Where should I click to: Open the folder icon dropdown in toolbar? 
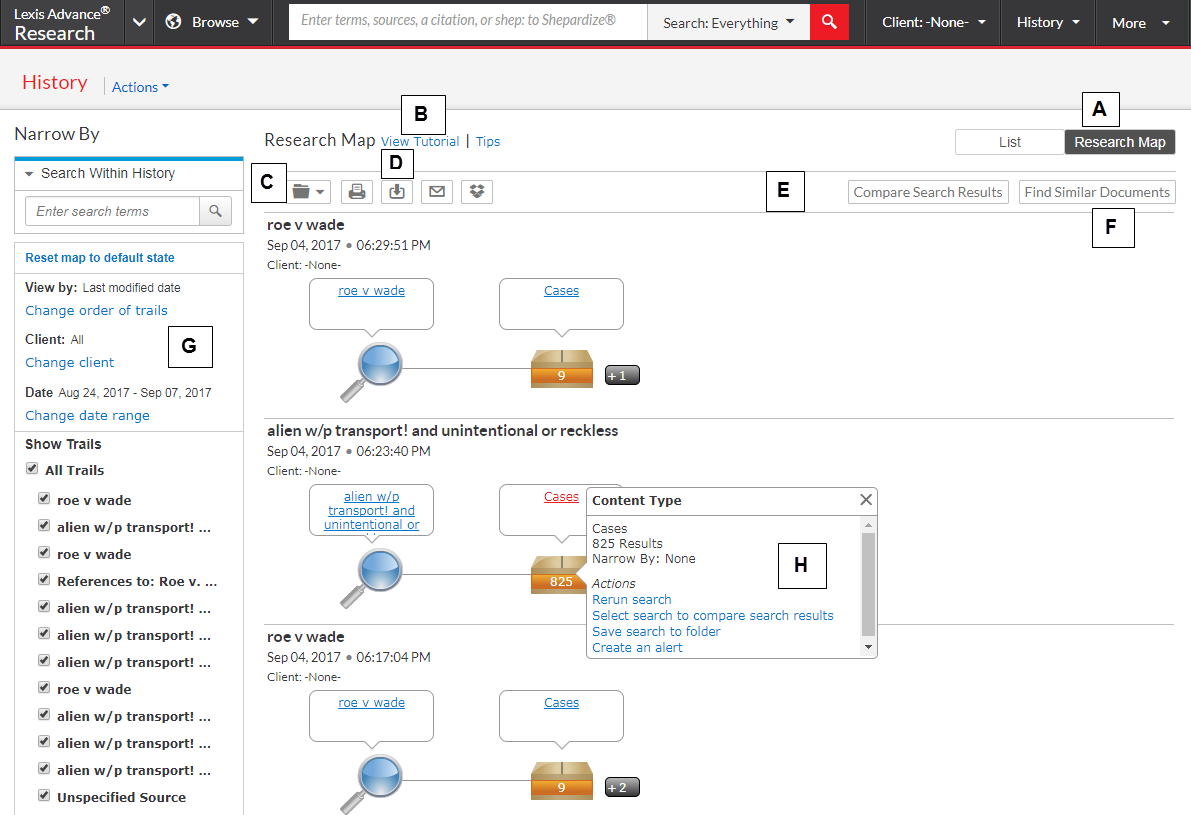(308, 191)
